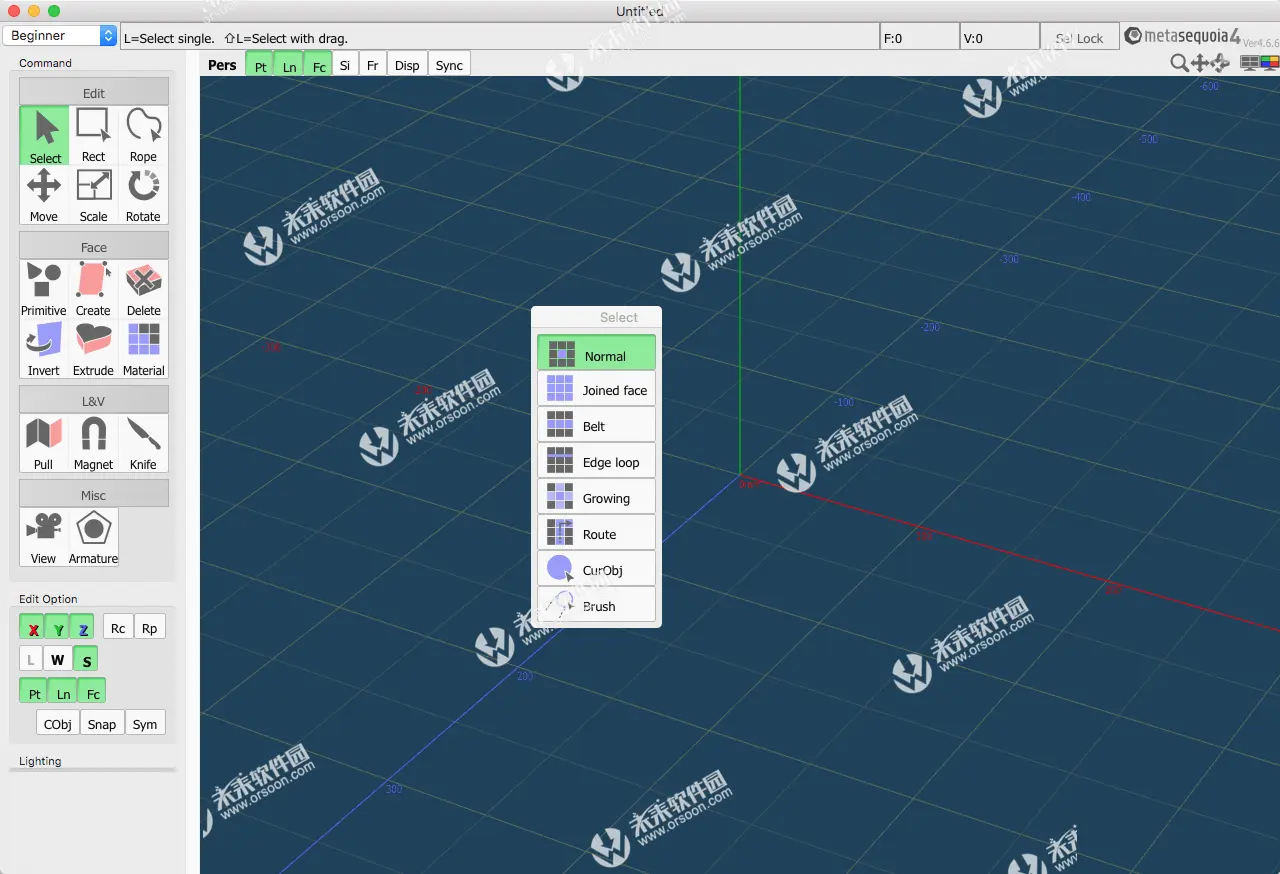Select the arrow Select tool
Viewport: 1280px width, 874px height.
tap(45, 136)
